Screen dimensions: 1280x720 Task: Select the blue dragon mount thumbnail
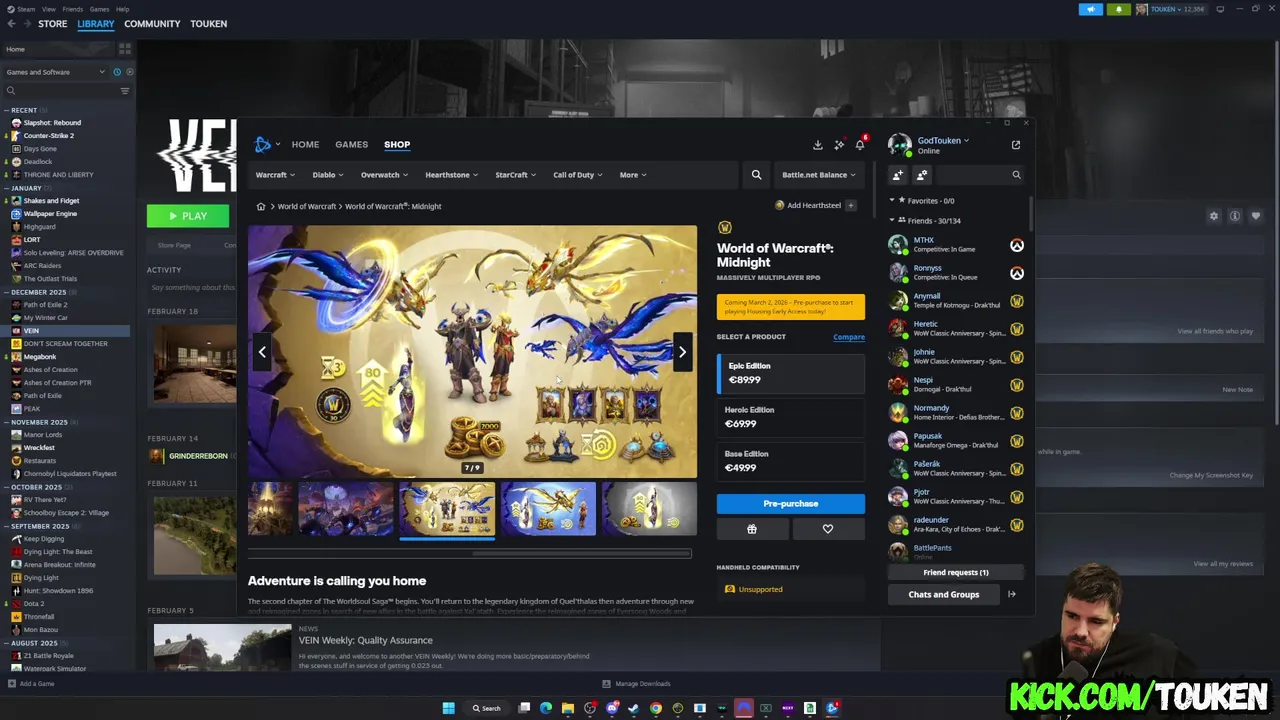(548, 509)
